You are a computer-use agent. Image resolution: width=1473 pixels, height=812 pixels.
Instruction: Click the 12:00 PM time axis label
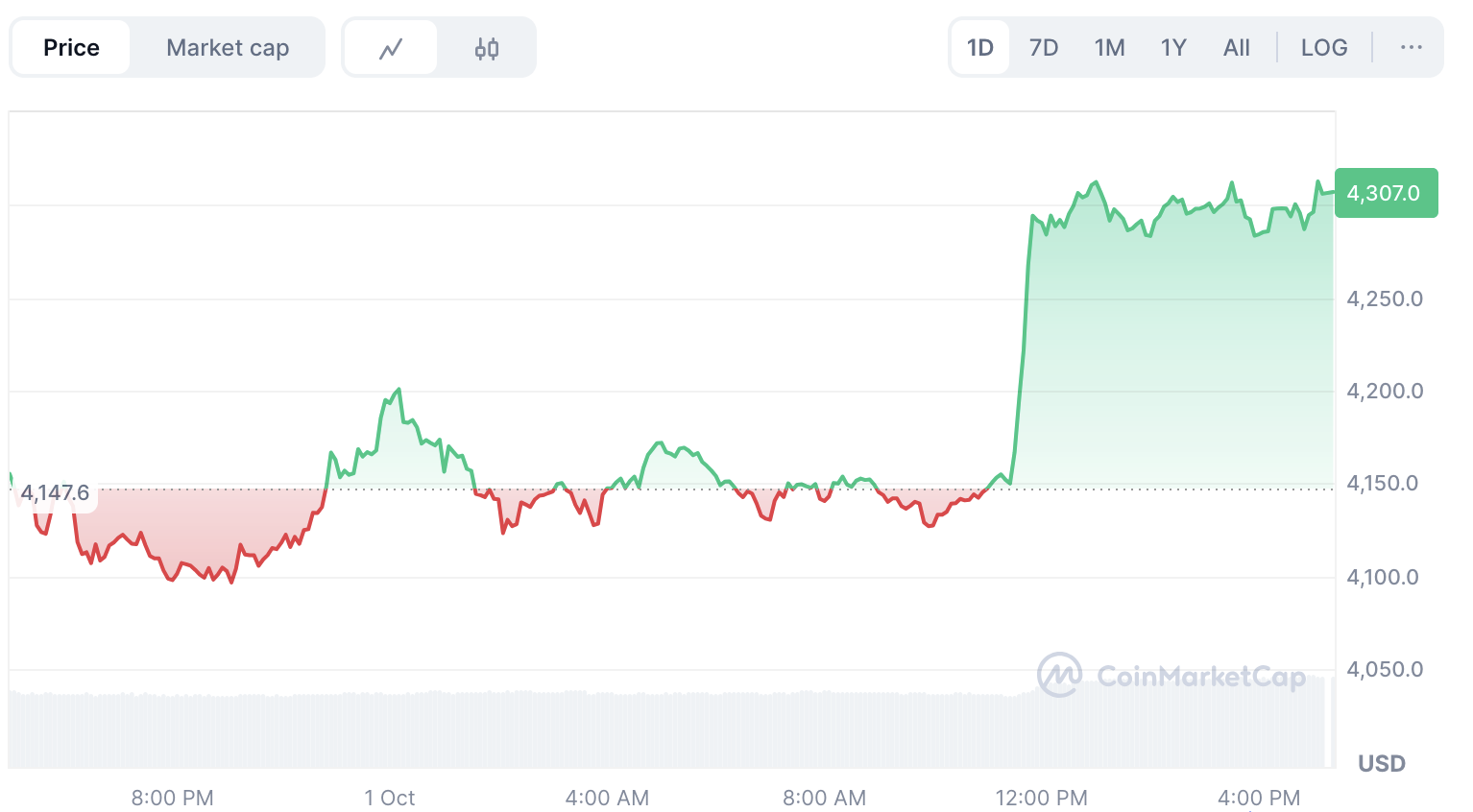[x=1042, y=798]
